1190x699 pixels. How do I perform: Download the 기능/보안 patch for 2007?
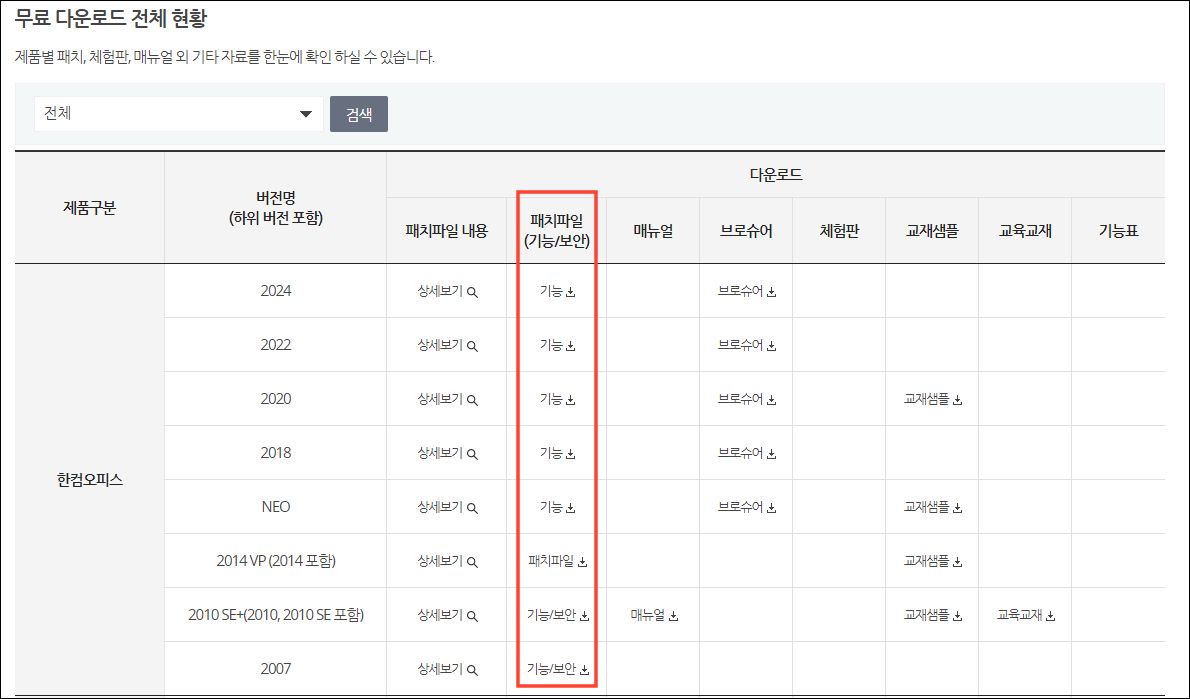click(x=556, y=668)
